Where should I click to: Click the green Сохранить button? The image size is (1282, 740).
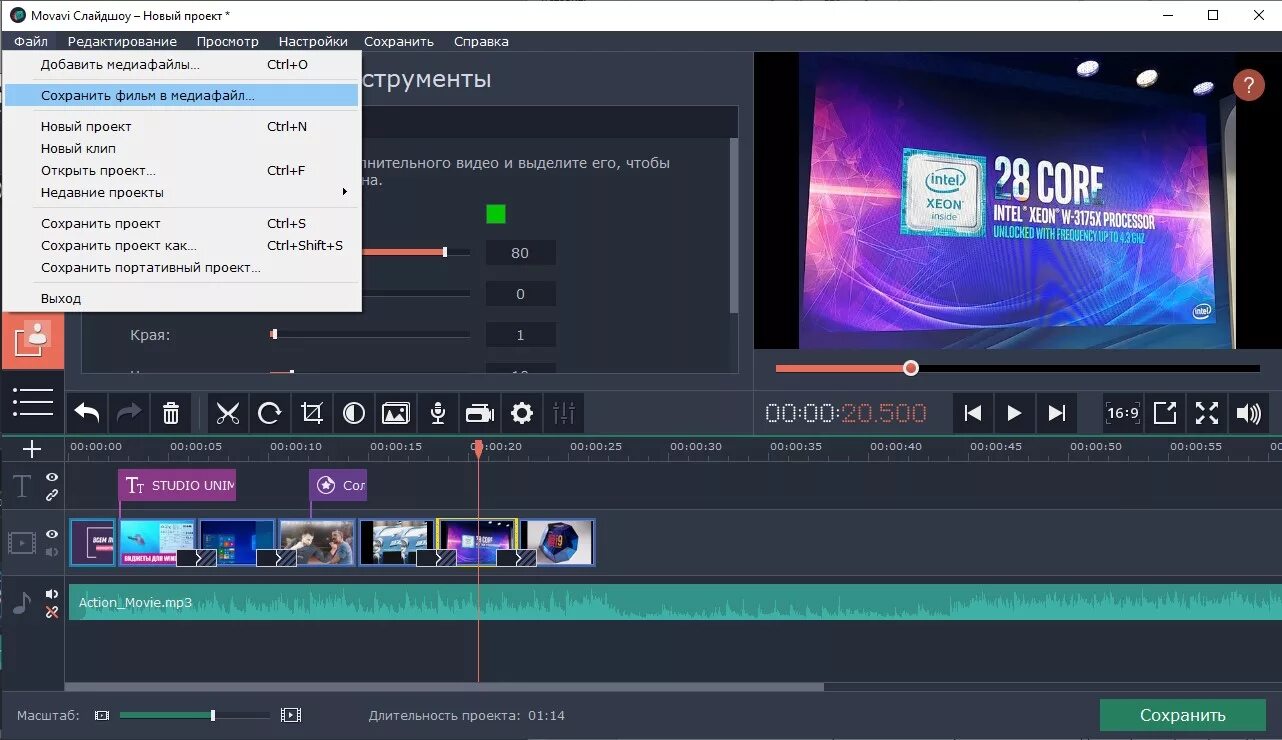[1184, 715]
